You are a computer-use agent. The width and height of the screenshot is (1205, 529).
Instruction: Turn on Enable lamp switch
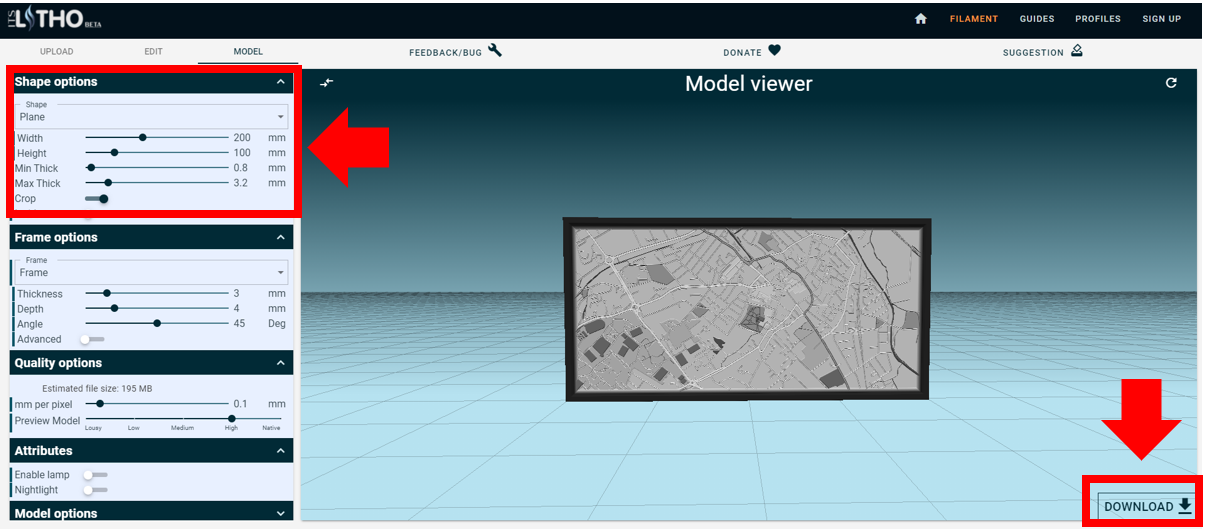(95, 475)
